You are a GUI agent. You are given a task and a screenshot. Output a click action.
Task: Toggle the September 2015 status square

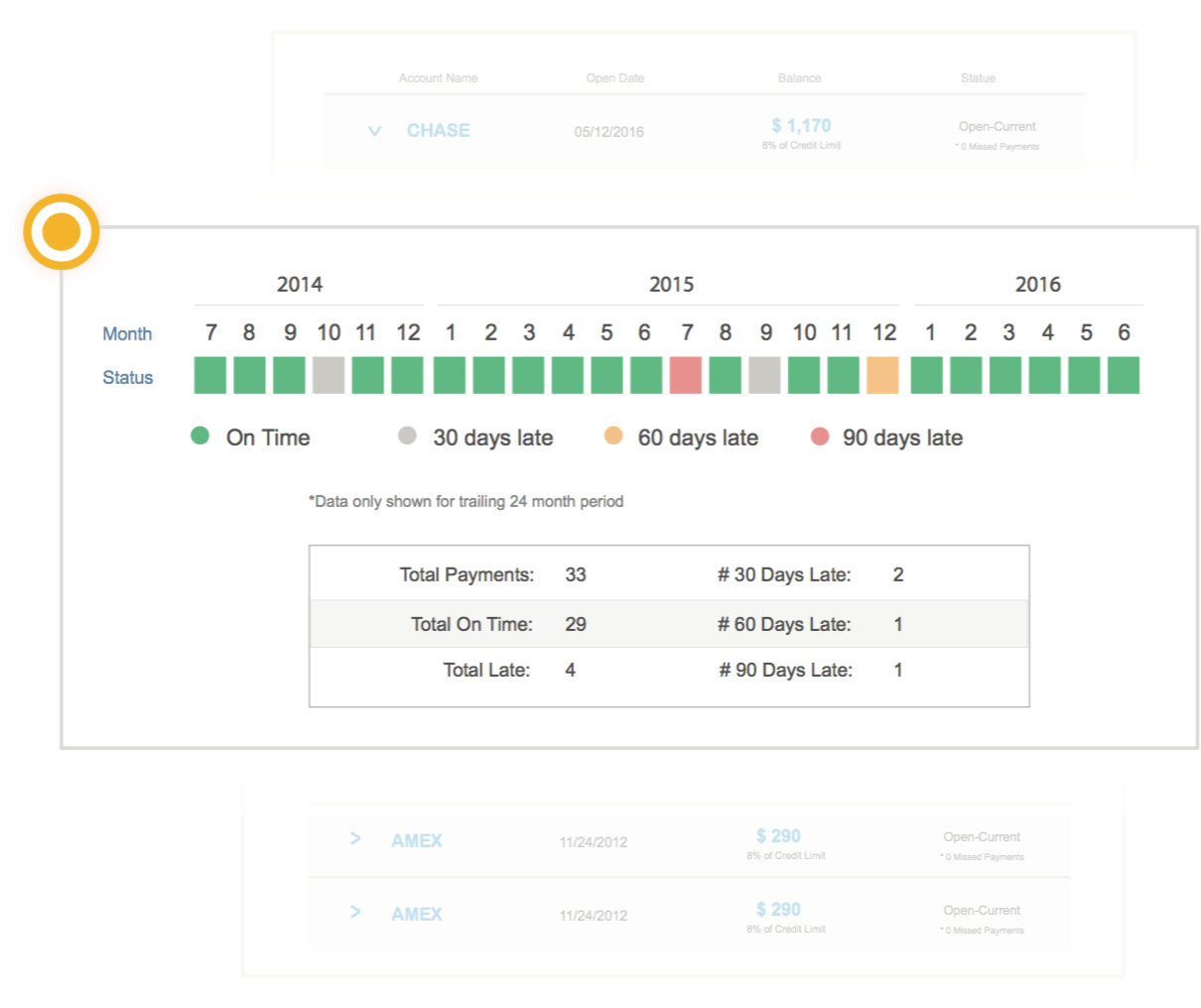coord(765,376)
